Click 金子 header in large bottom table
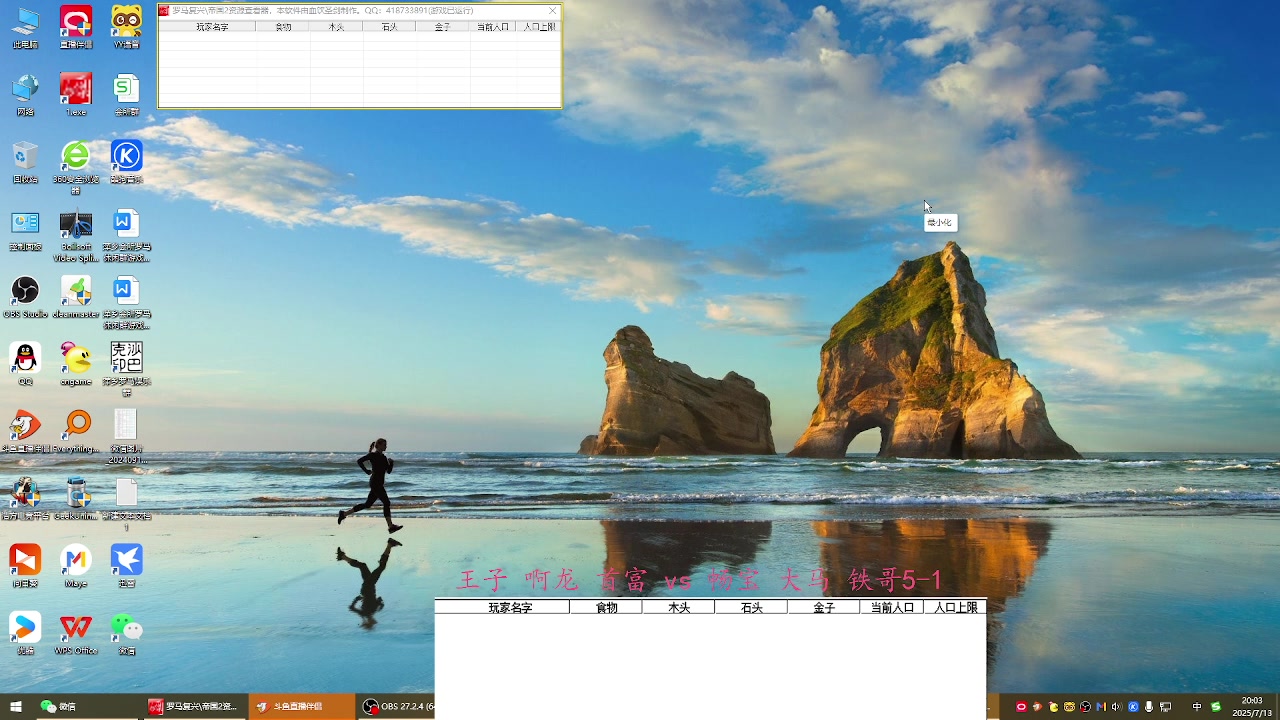The image size is (1280, 720). click(x=824, y=607)
